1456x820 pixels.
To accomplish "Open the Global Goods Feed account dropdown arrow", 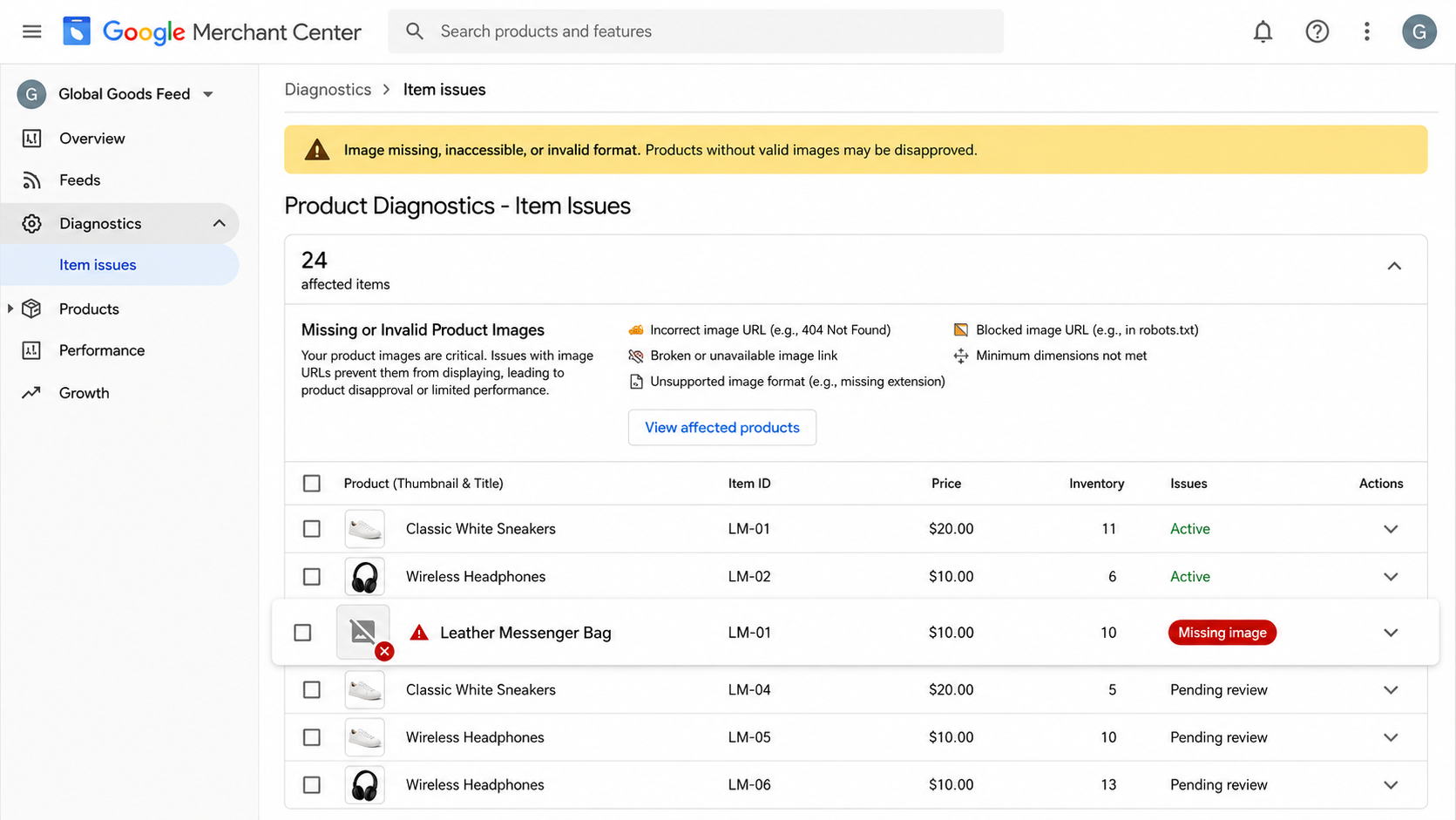I will pos(208,94).
